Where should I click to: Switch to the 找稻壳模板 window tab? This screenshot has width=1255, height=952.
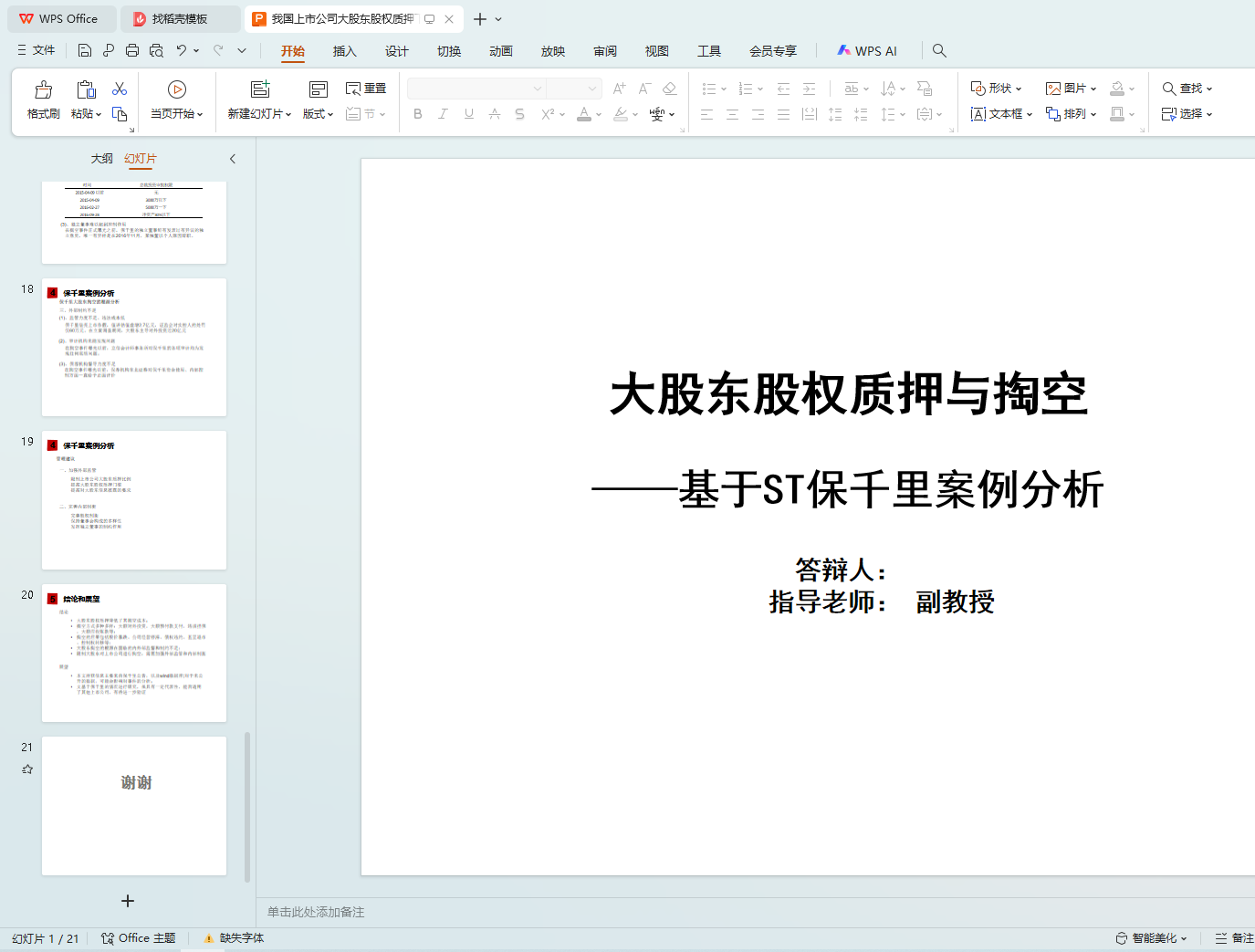180,19
